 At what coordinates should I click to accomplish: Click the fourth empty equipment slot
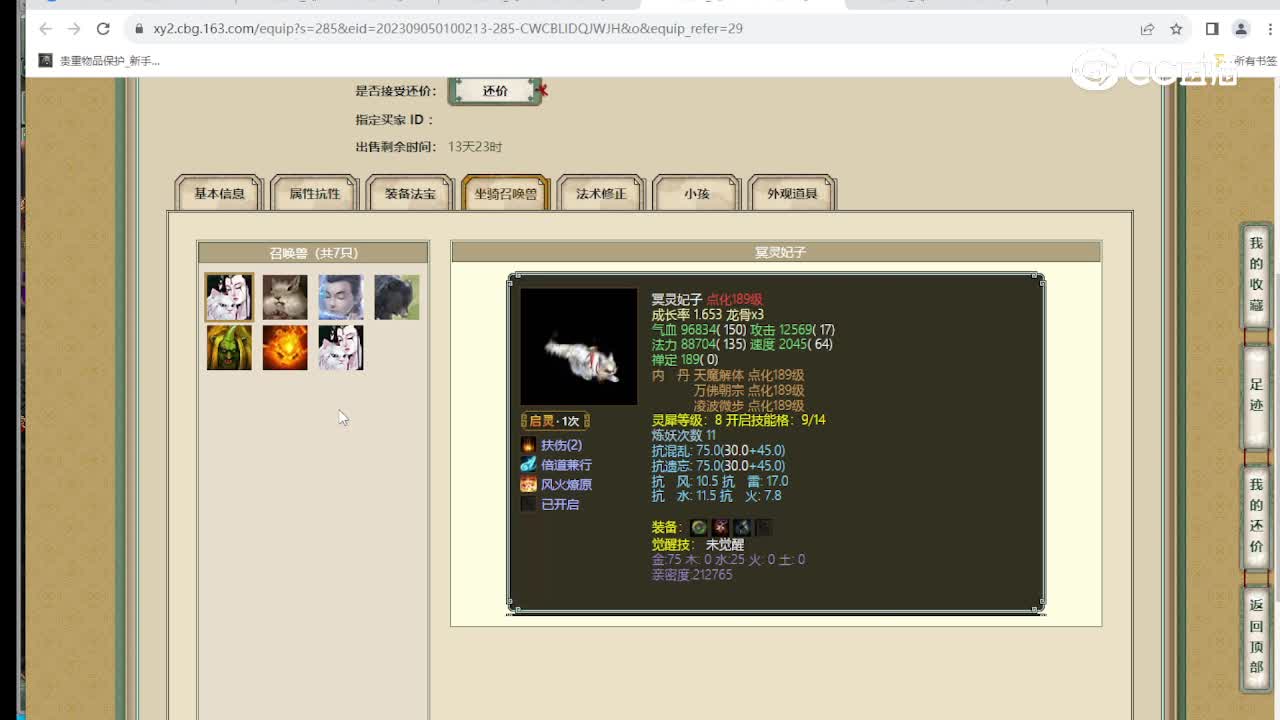pyautogui.click(x=763, y=527)
